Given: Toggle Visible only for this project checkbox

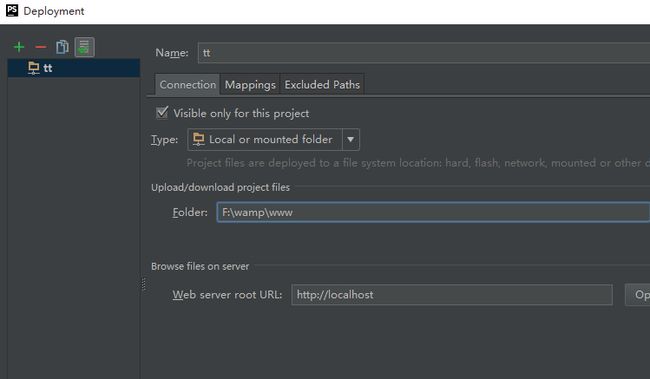Looking at the screenshot, I should 162,112.
